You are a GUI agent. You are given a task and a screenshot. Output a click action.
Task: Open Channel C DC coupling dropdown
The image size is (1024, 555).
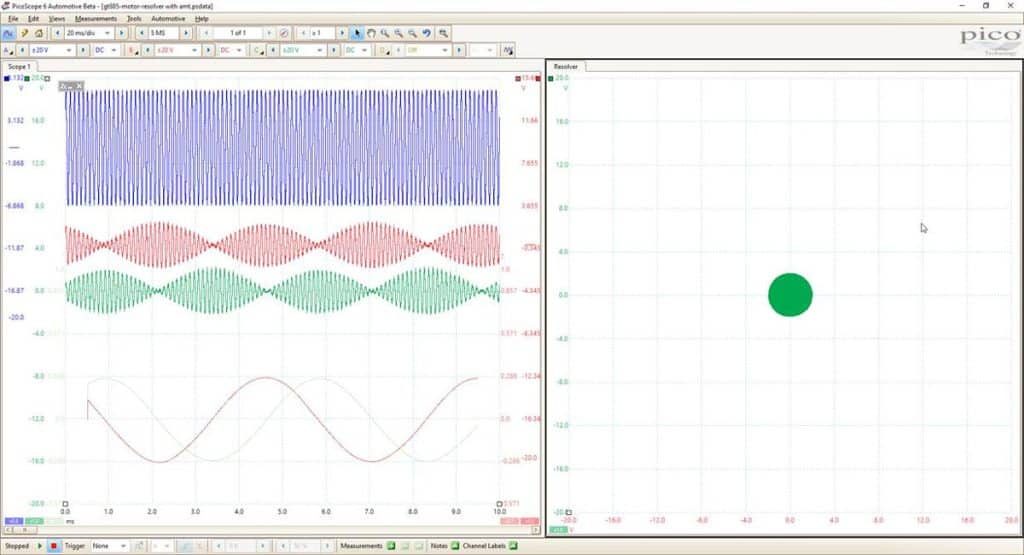click(357, 50)
